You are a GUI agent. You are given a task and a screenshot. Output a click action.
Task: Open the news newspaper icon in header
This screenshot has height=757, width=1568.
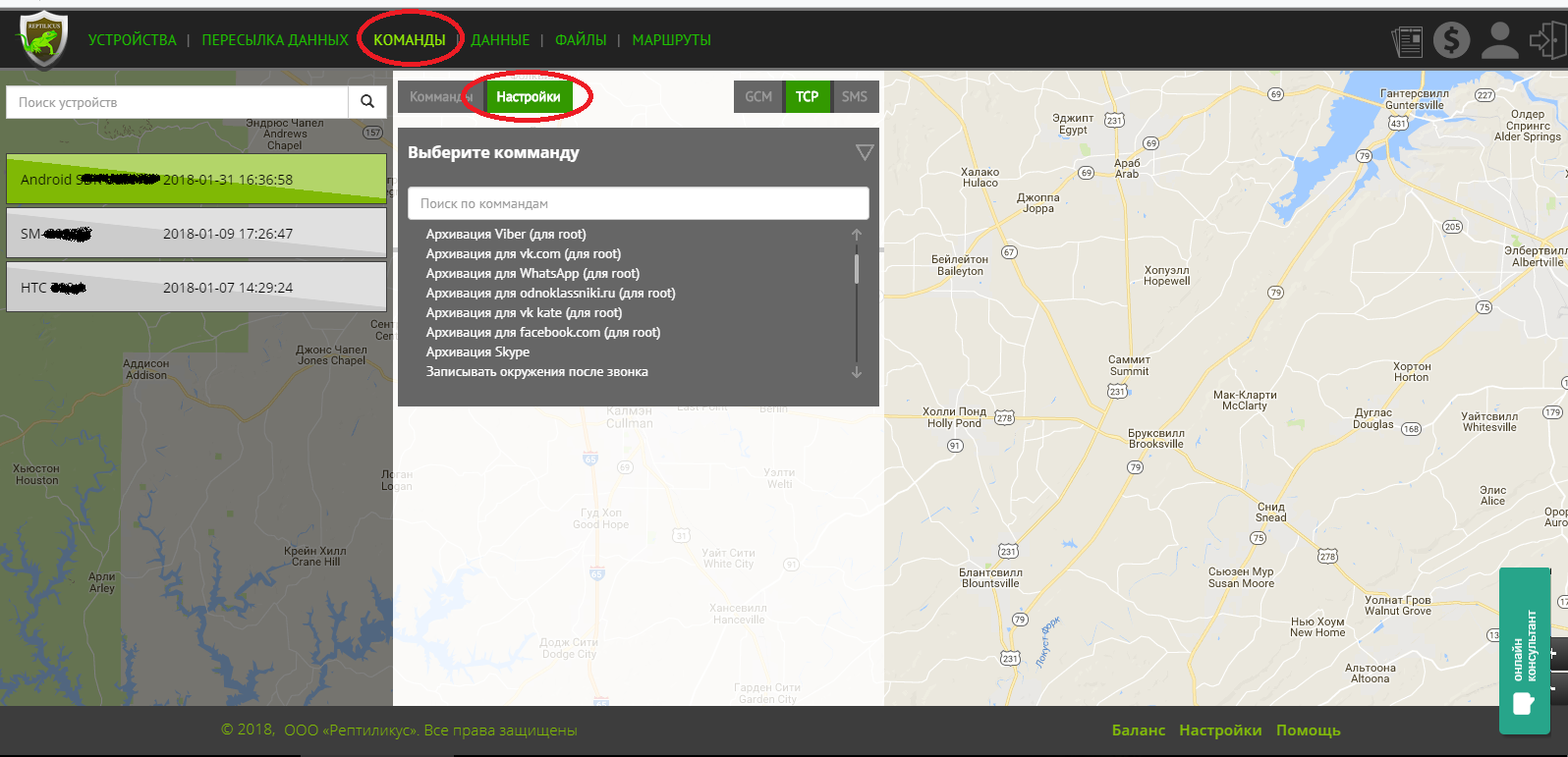tap(1407, 41)
